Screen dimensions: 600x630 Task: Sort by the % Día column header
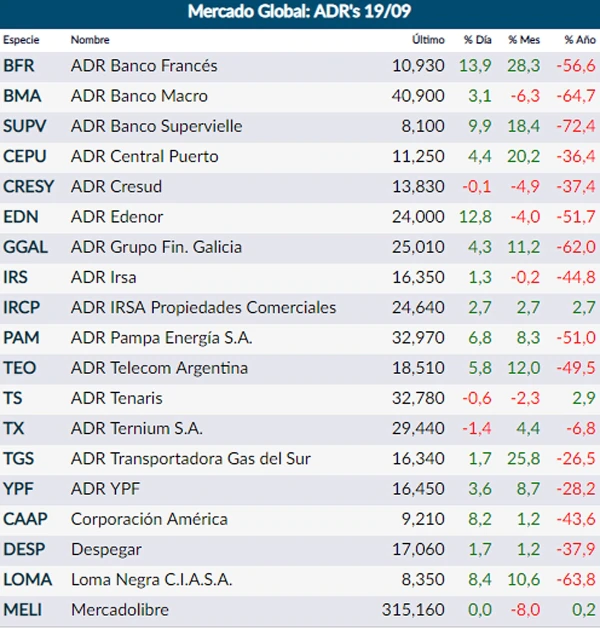[477, 40]
